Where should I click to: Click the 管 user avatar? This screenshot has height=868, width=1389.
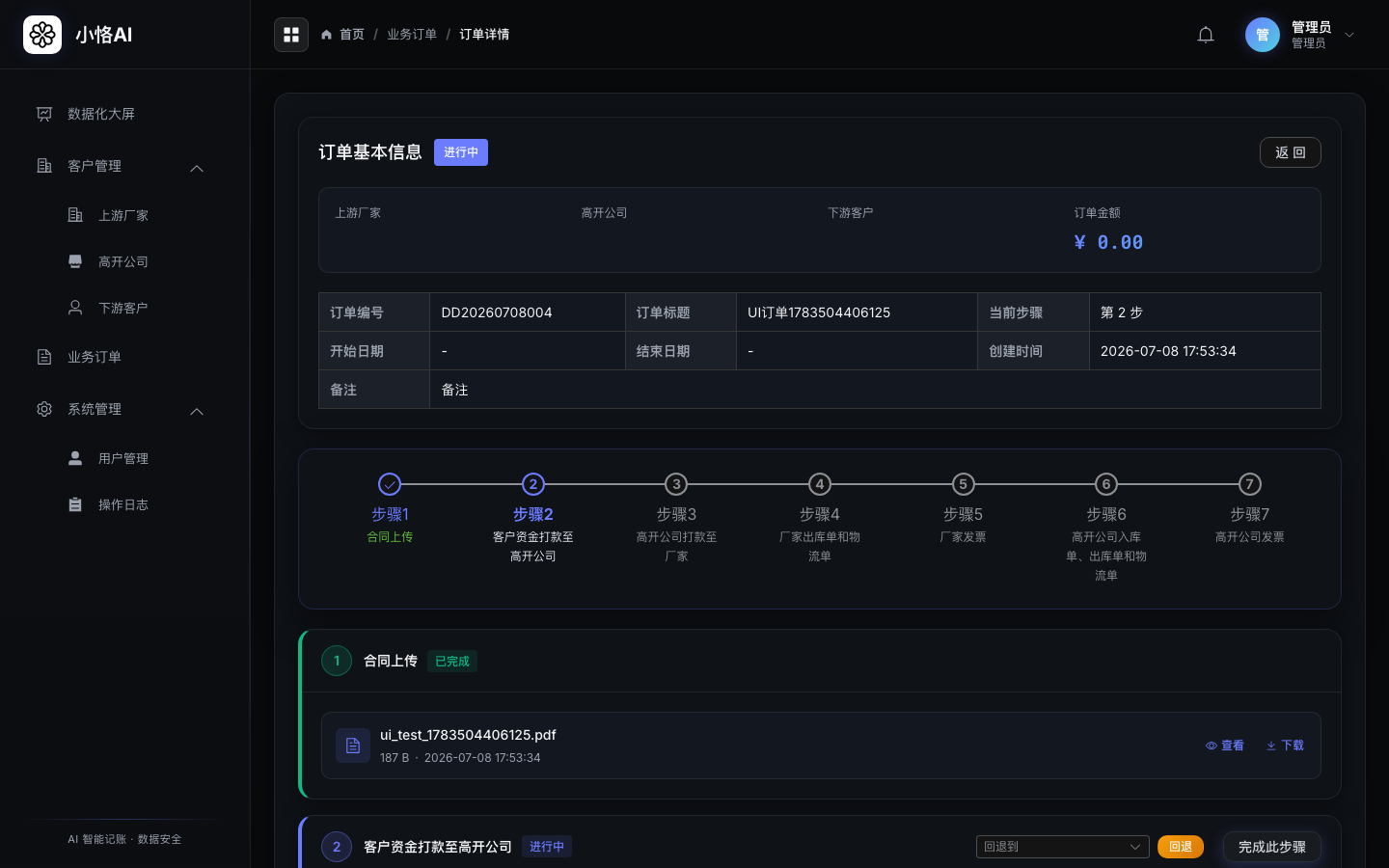(1263, 35)
